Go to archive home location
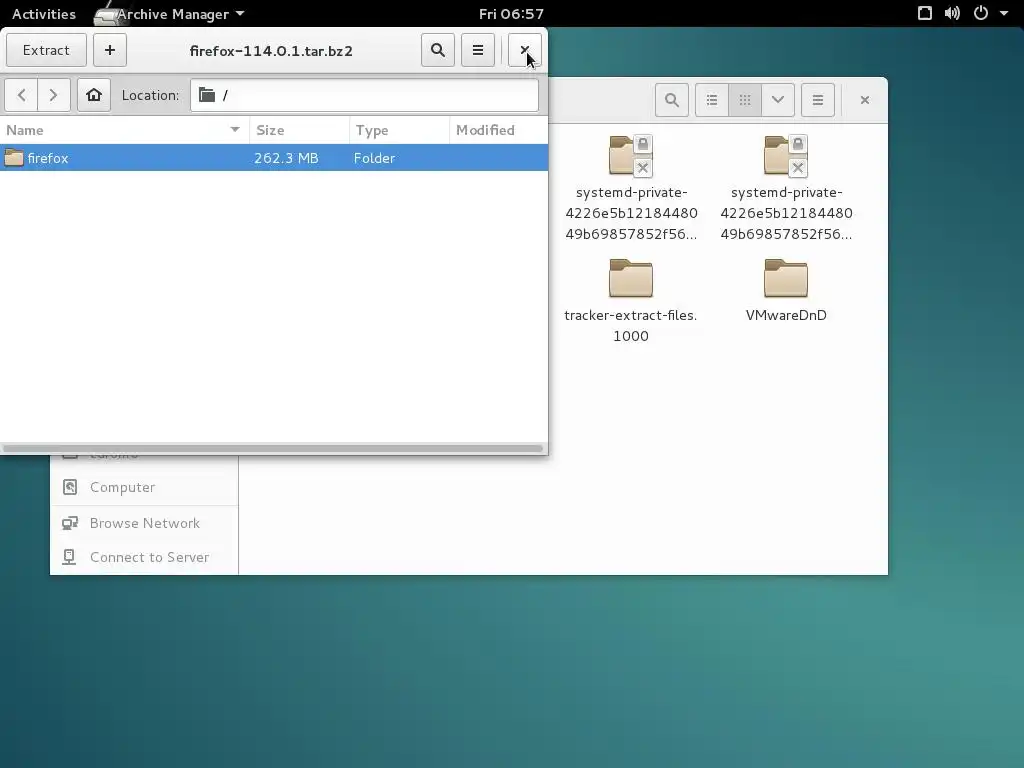Image resolution: width=1024 pixels, height=768 pixels. (94, 95)
